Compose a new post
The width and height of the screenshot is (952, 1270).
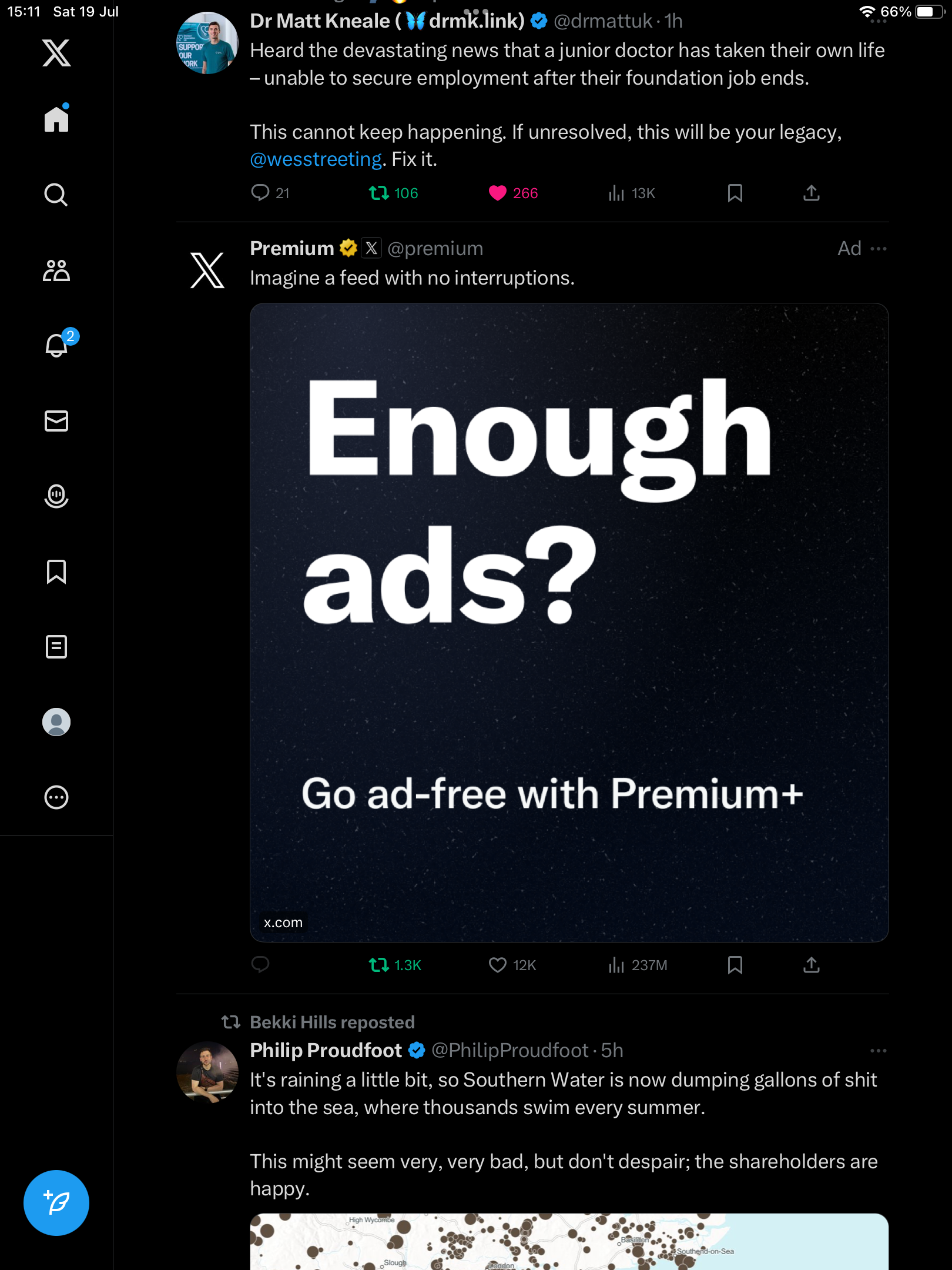(x=56, y=1203)
